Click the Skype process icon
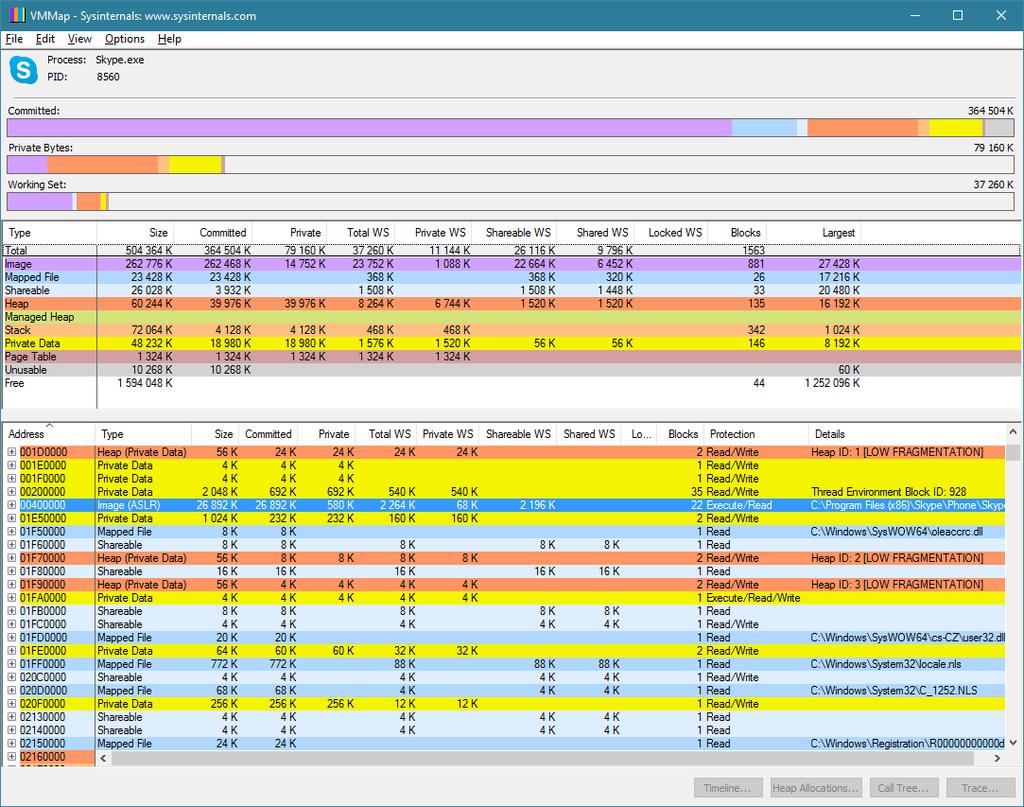 [24, 70]
